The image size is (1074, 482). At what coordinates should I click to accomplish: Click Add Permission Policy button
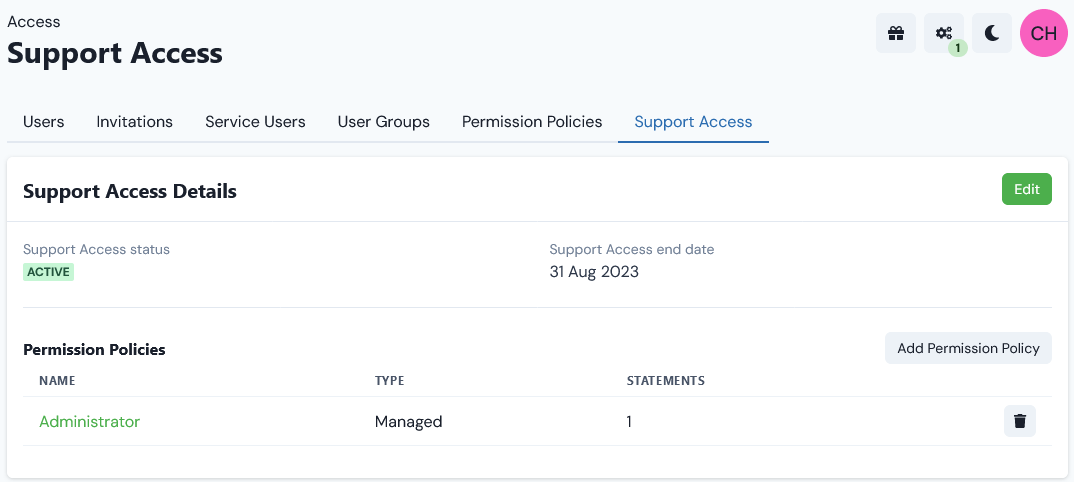tap(969, 348)
